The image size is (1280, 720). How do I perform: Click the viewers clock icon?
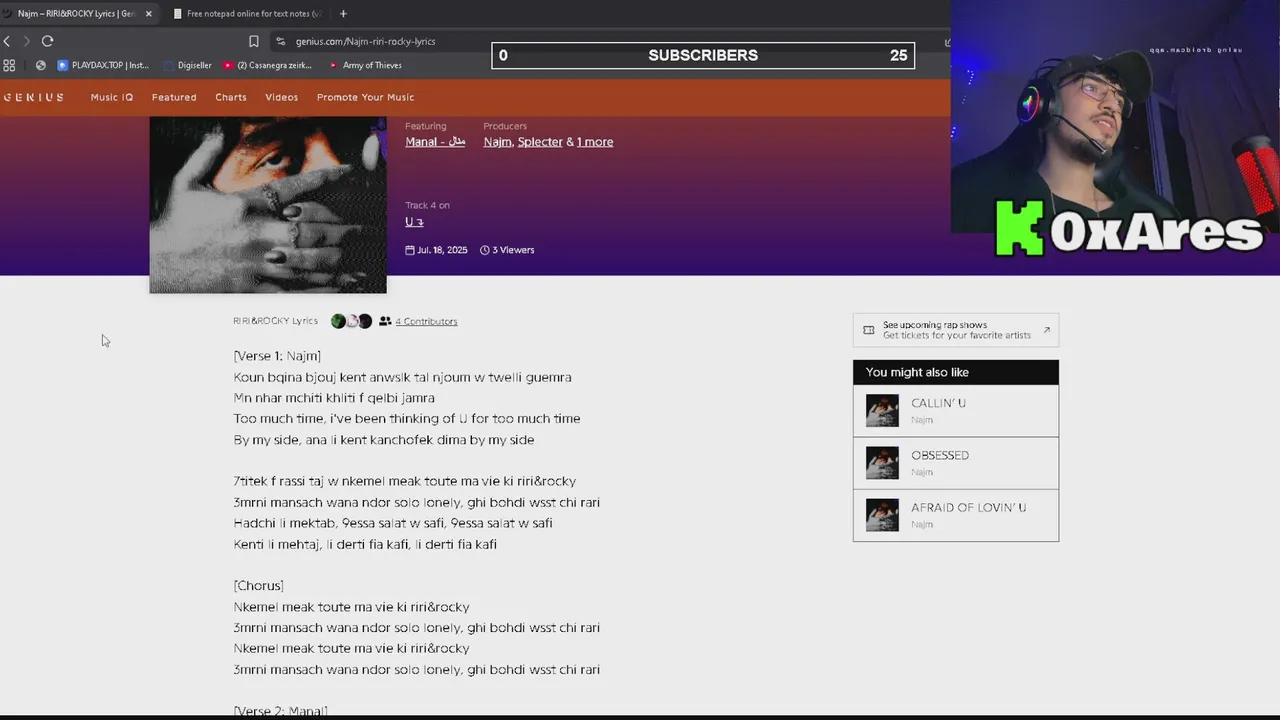click(485, 250)
